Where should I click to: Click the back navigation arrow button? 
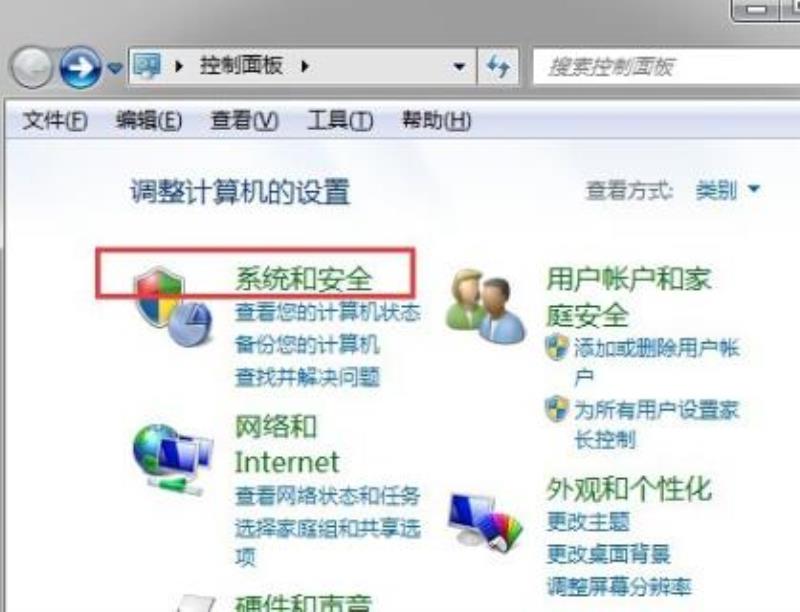click(x=32, y=67)
